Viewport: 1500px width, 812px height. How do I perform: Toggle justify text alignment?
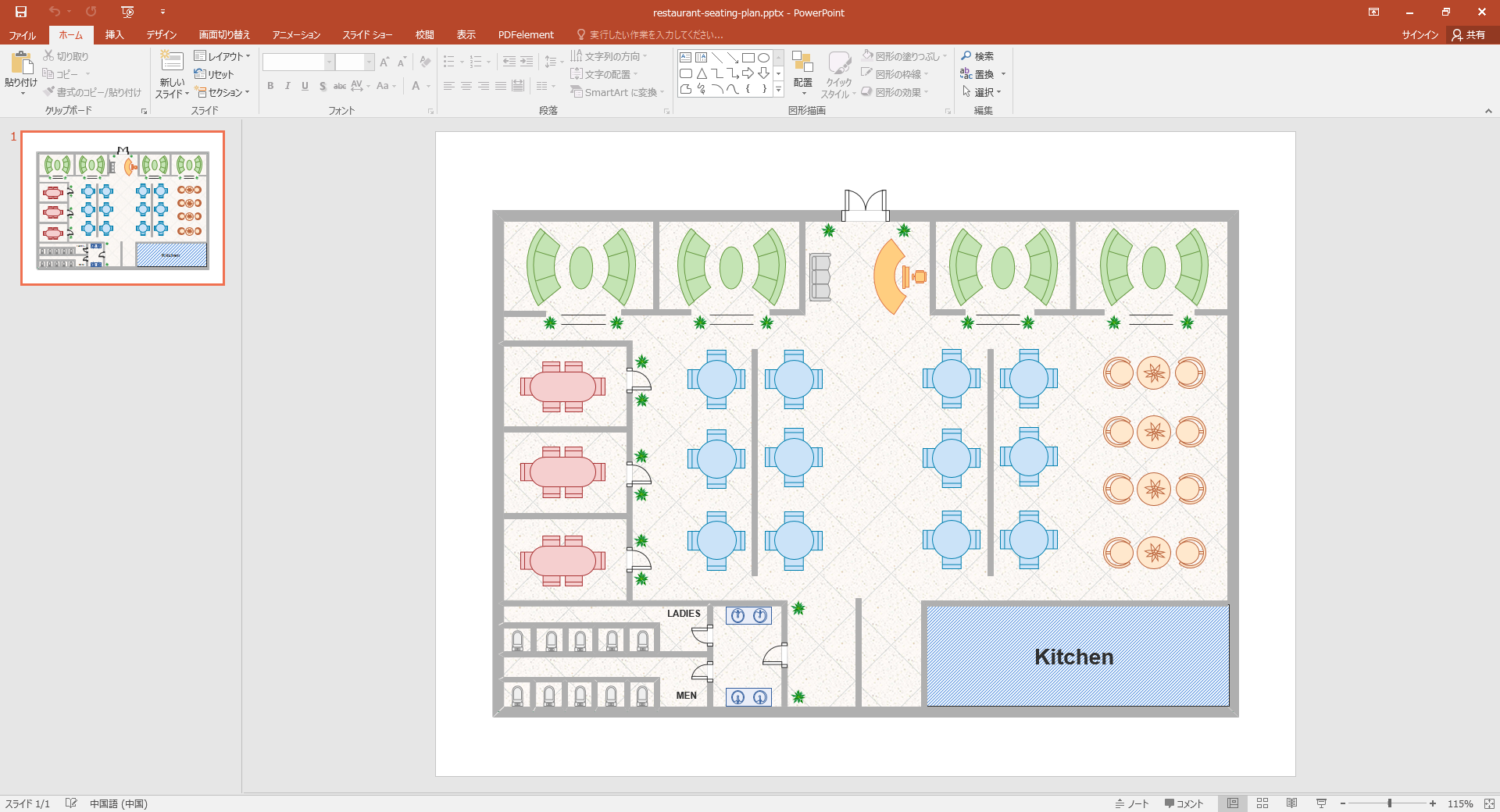(x=501, y=86)
